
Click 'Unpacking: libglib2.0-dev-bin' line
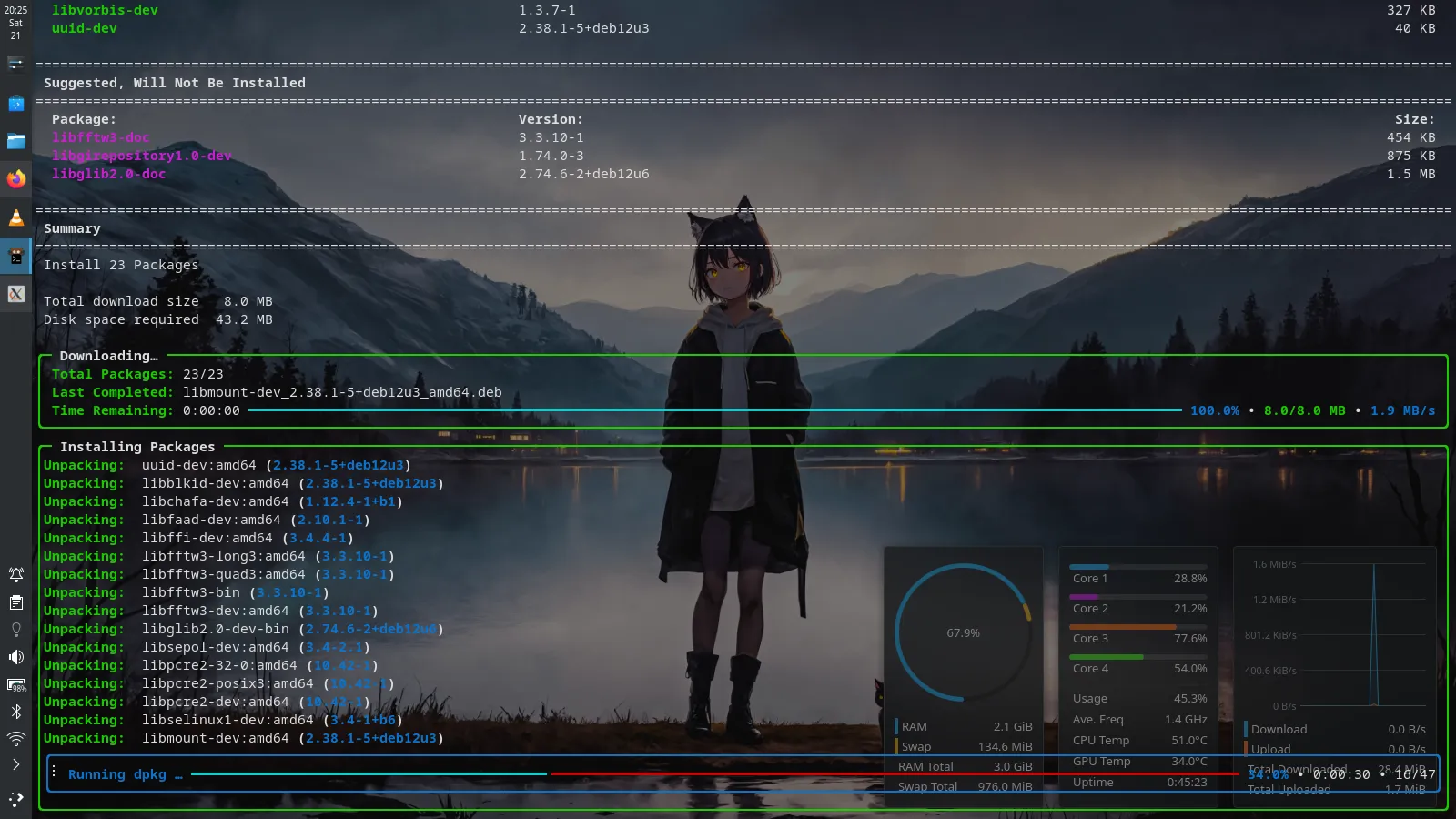243,629
